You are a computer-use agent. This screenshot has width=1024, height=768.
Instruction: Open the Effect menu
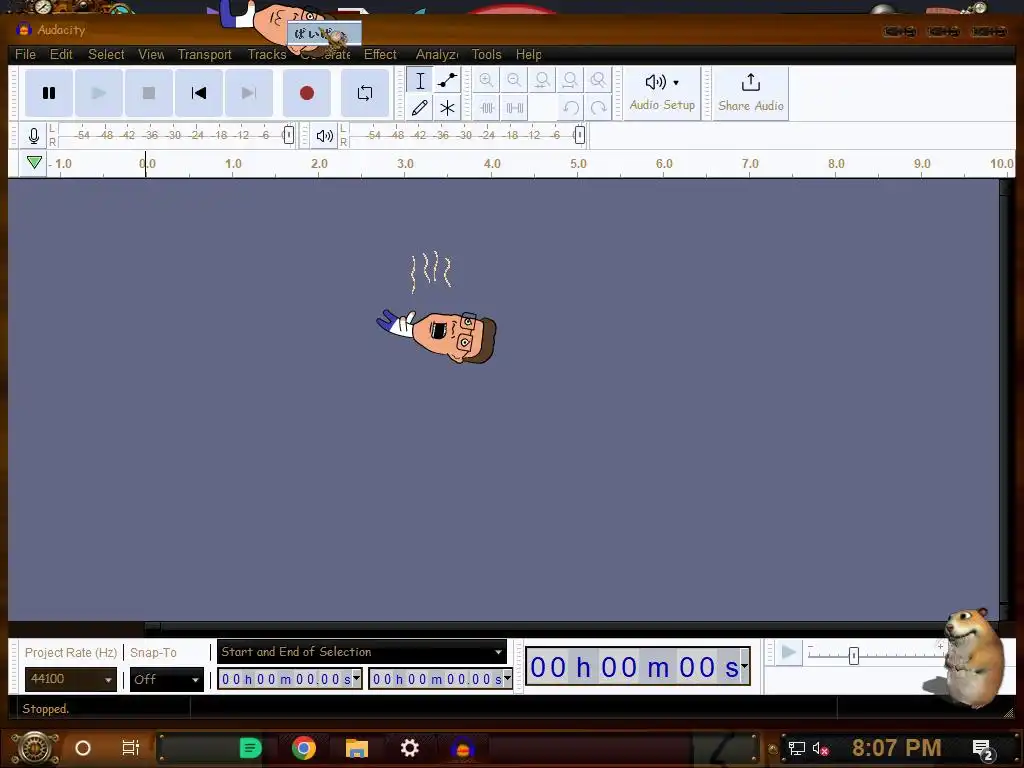[x=380, y=54]
